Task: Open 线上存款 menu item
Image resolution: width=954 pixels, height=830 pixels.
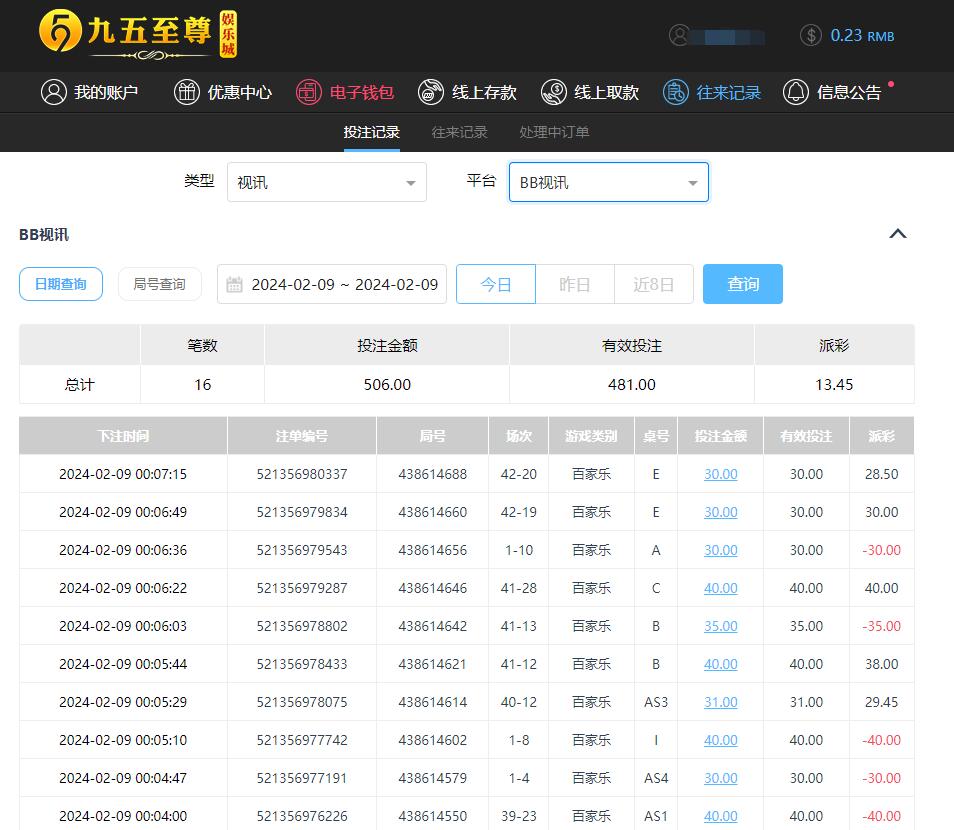Action: pos(467,92)
